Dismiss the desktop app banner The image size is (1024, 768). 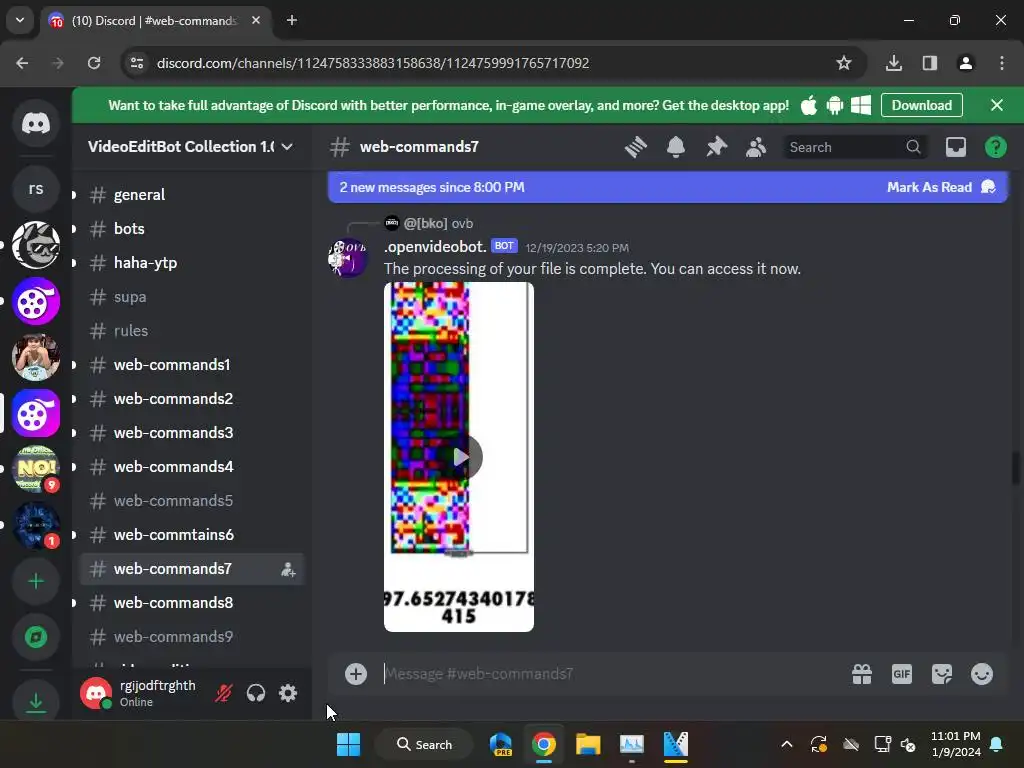coord(997,105)
